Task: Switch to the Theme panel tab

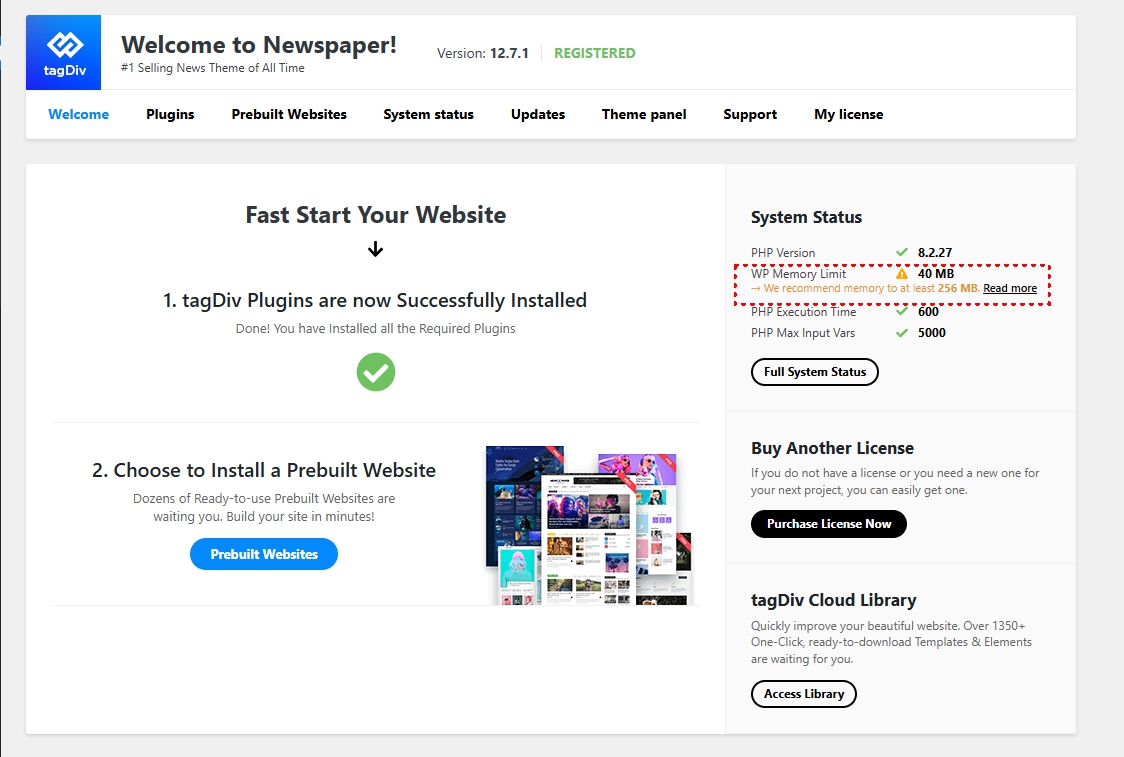Action: click(644, 115)
